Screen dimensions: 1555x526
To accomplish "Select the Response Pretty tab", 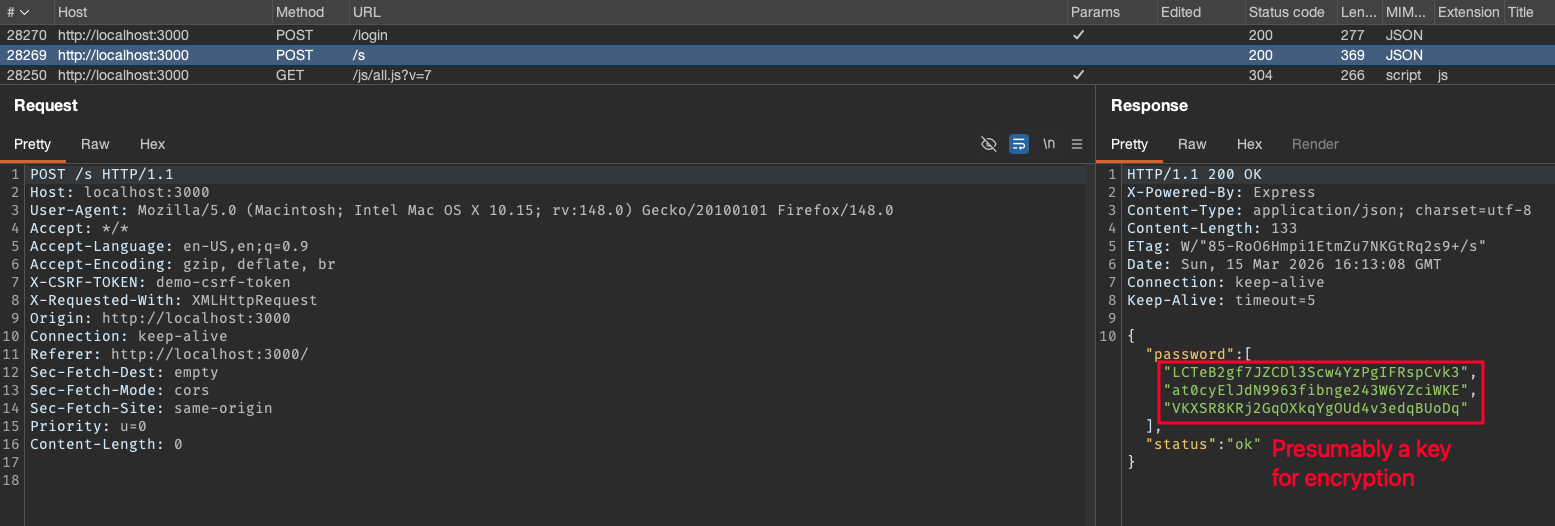I will click(x=1129, y=144).
